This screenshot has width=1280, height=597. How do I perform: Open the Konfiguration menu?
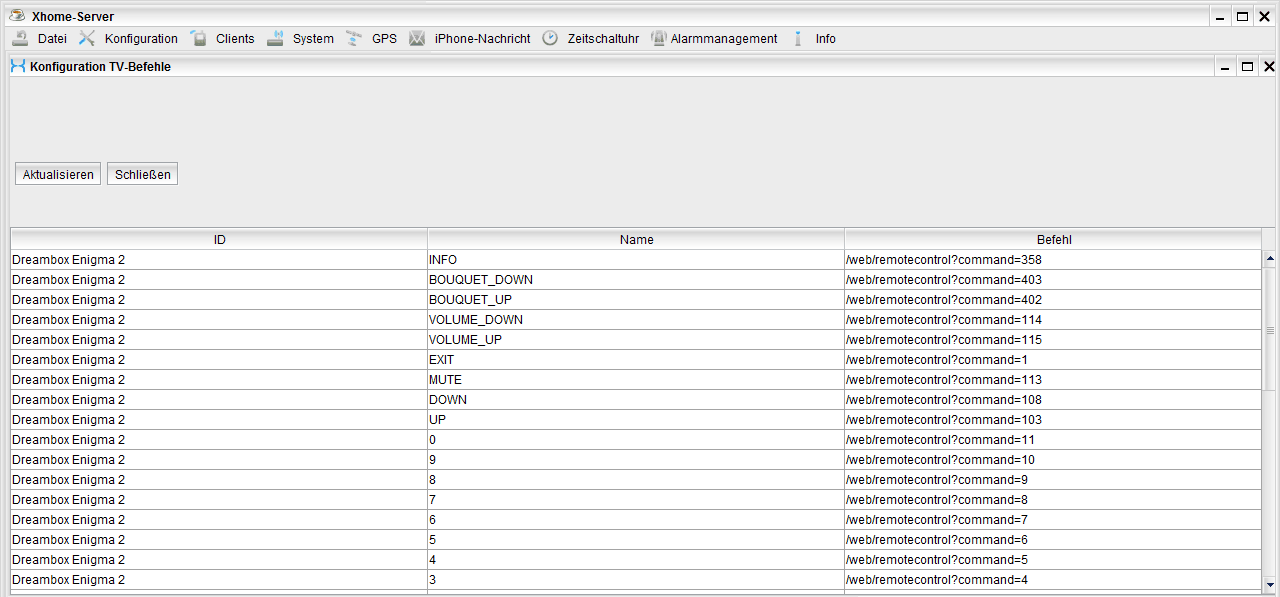141,39
